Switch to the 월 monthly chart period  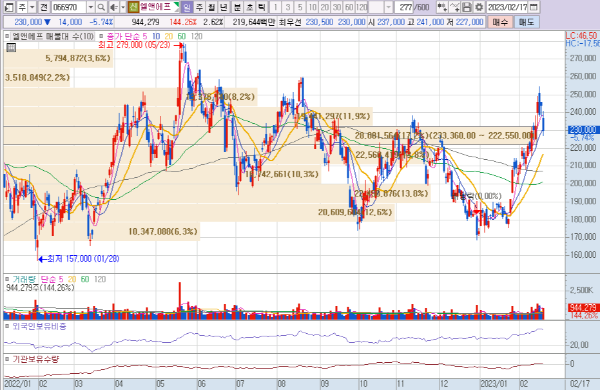tap(212, 7)
